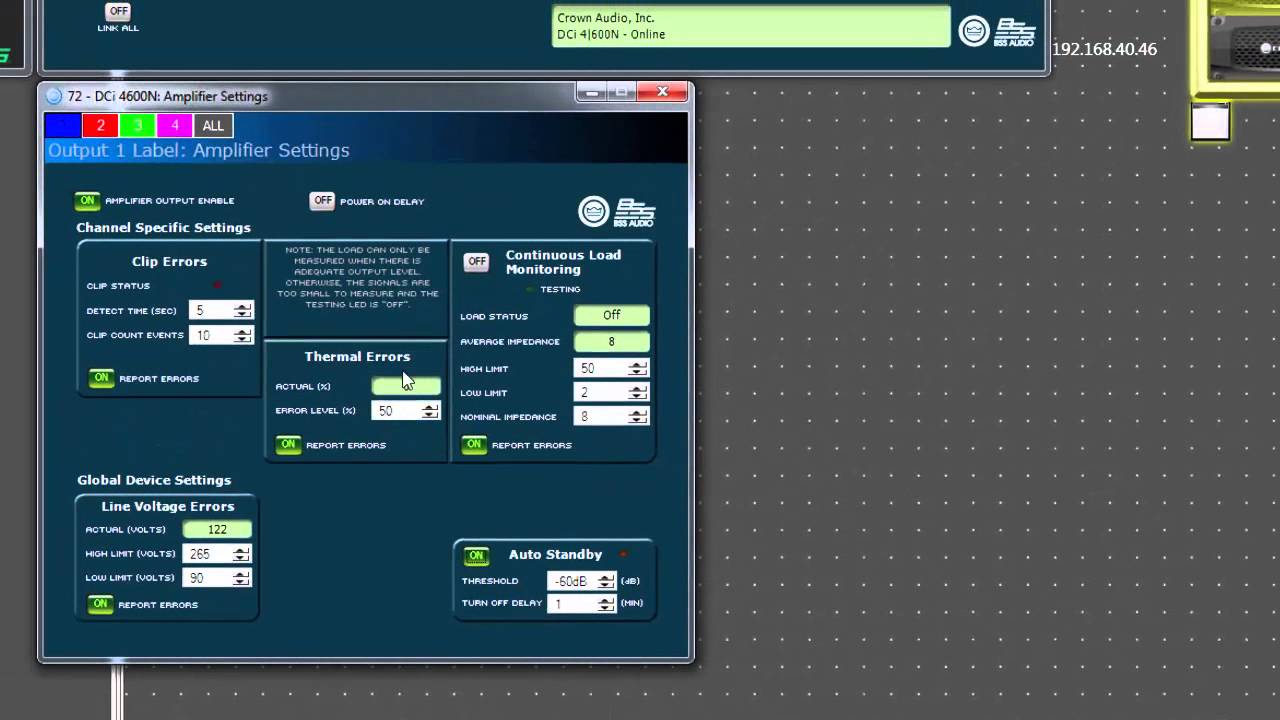Toggle the Power On Delay switch

tap(322, 201)
